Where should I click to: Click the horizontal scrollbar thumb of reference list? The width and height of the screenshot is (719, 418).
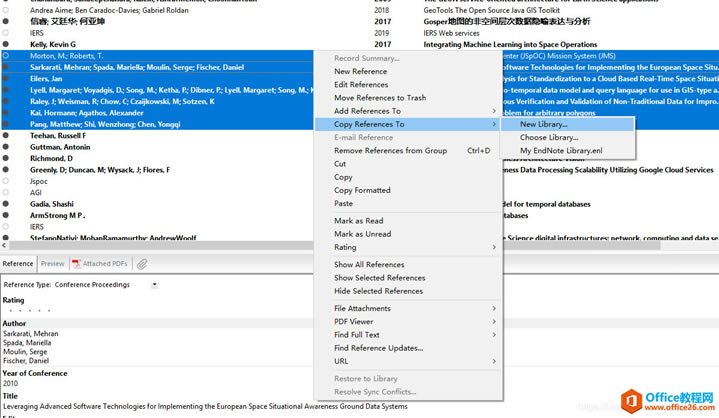[335, 246]
